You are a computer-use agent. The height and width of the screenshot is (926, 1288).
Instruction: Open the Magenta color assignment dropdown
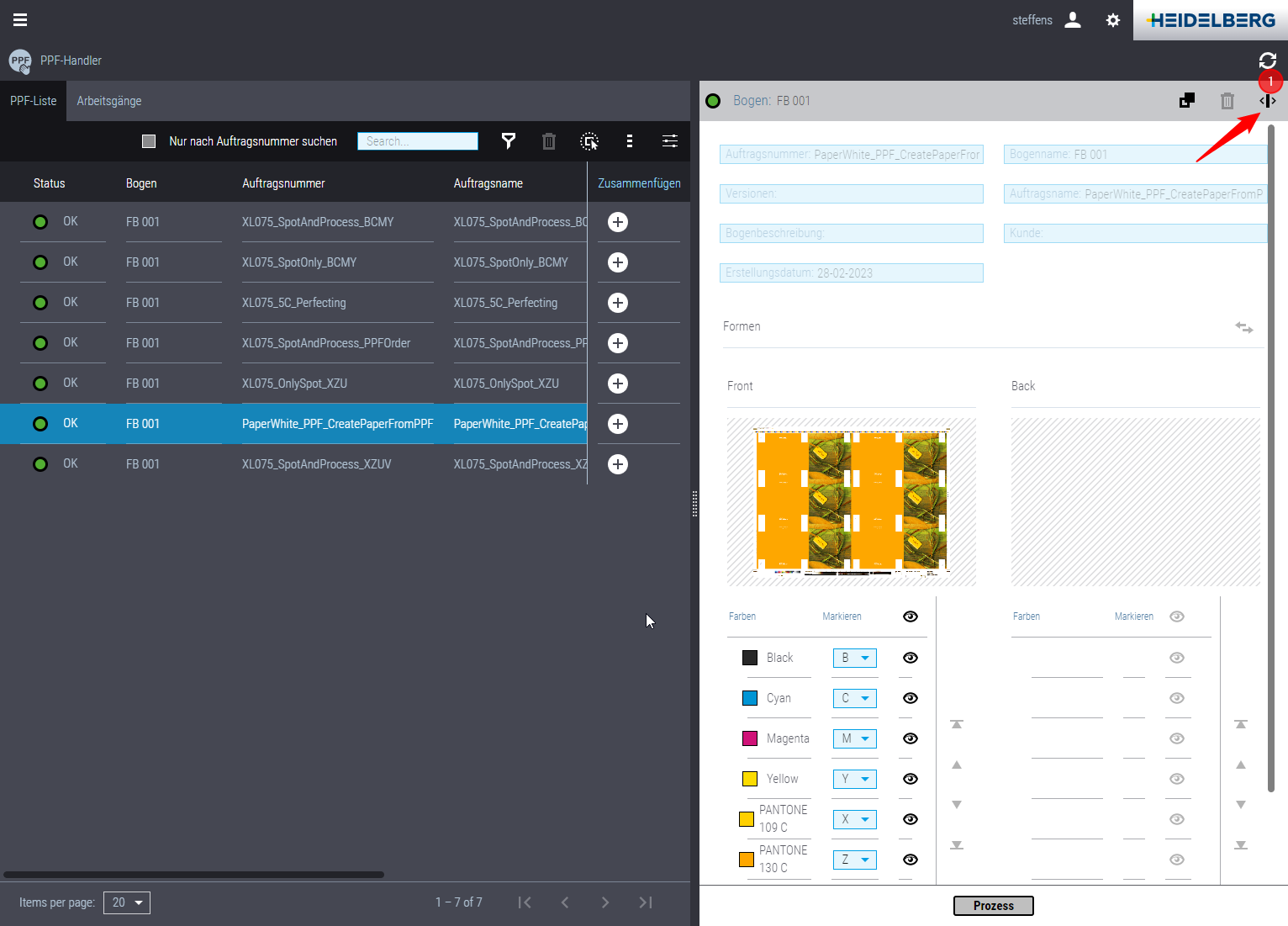tap(854, 738)
